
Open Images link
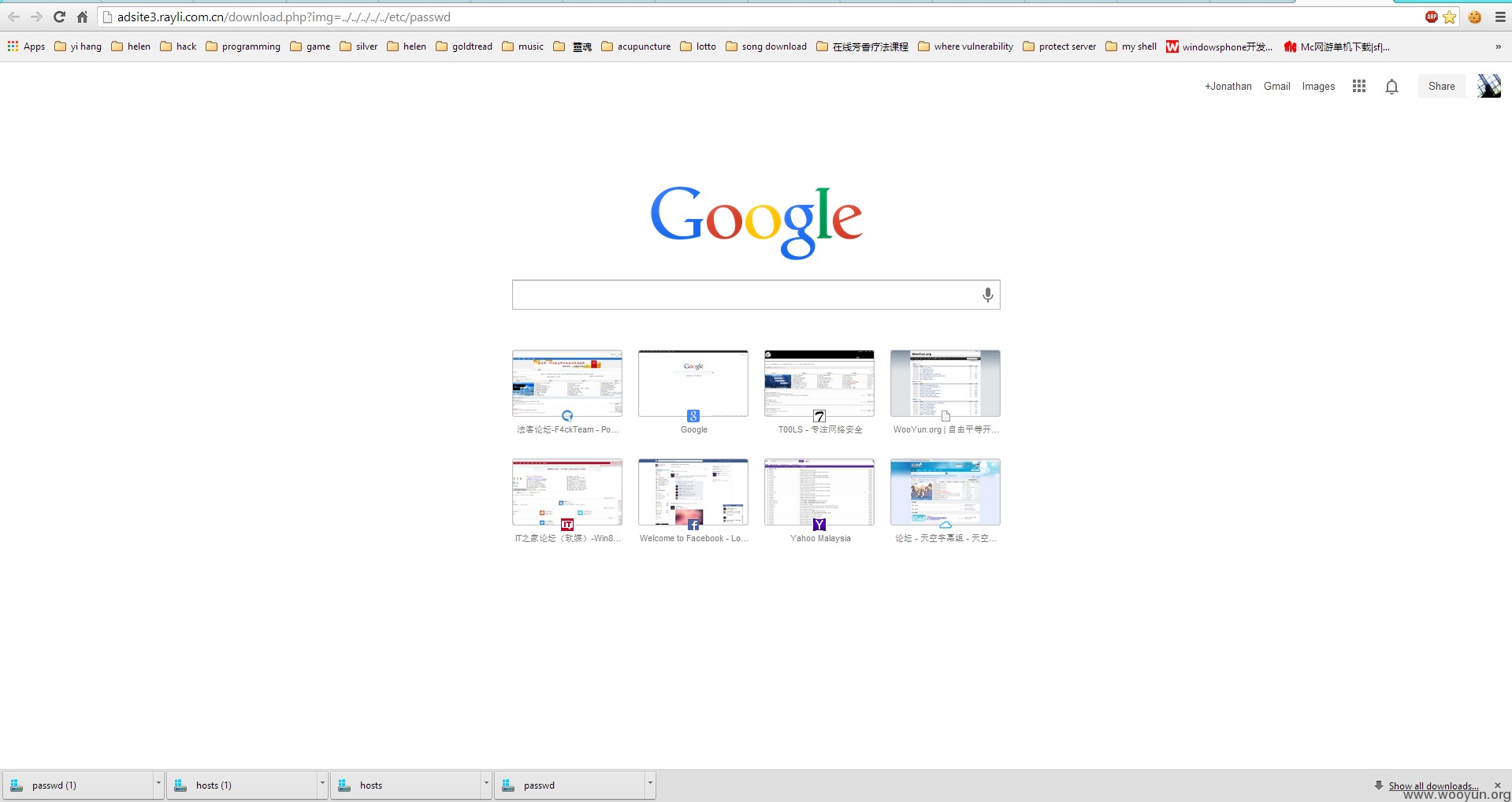pos(1318,87)
